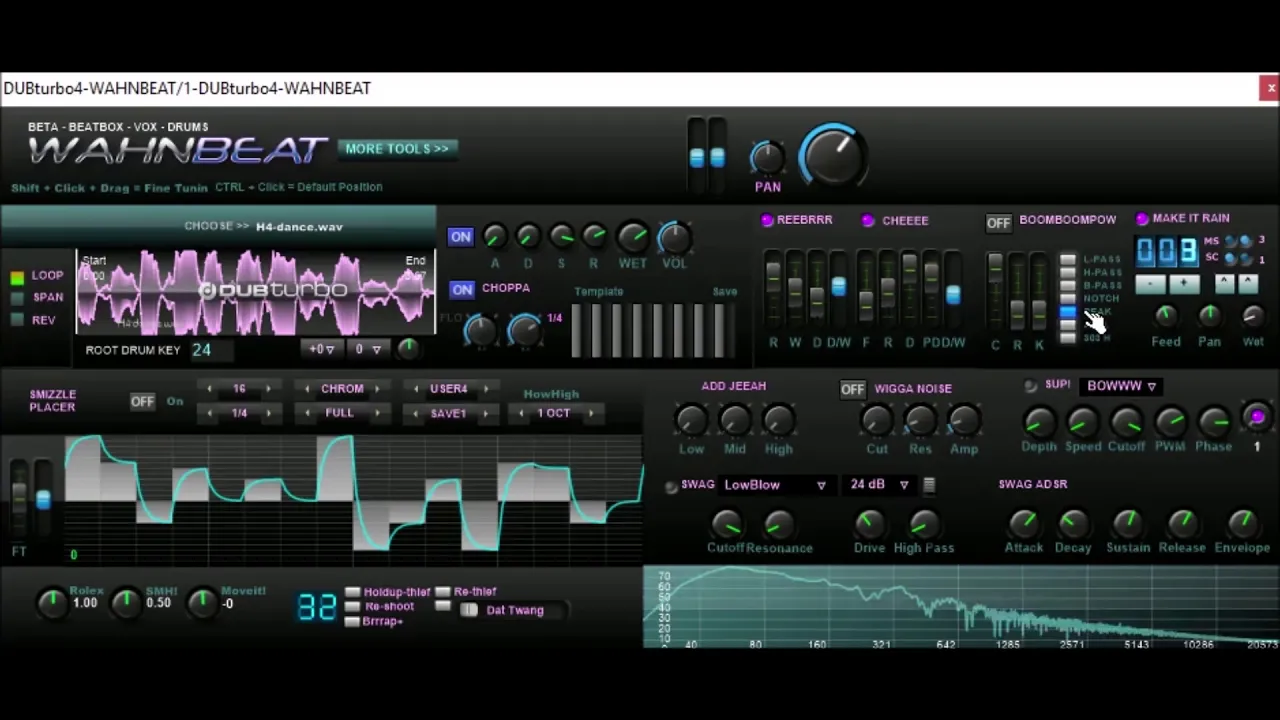Click right arrow of FULL selector

(377, 413)
